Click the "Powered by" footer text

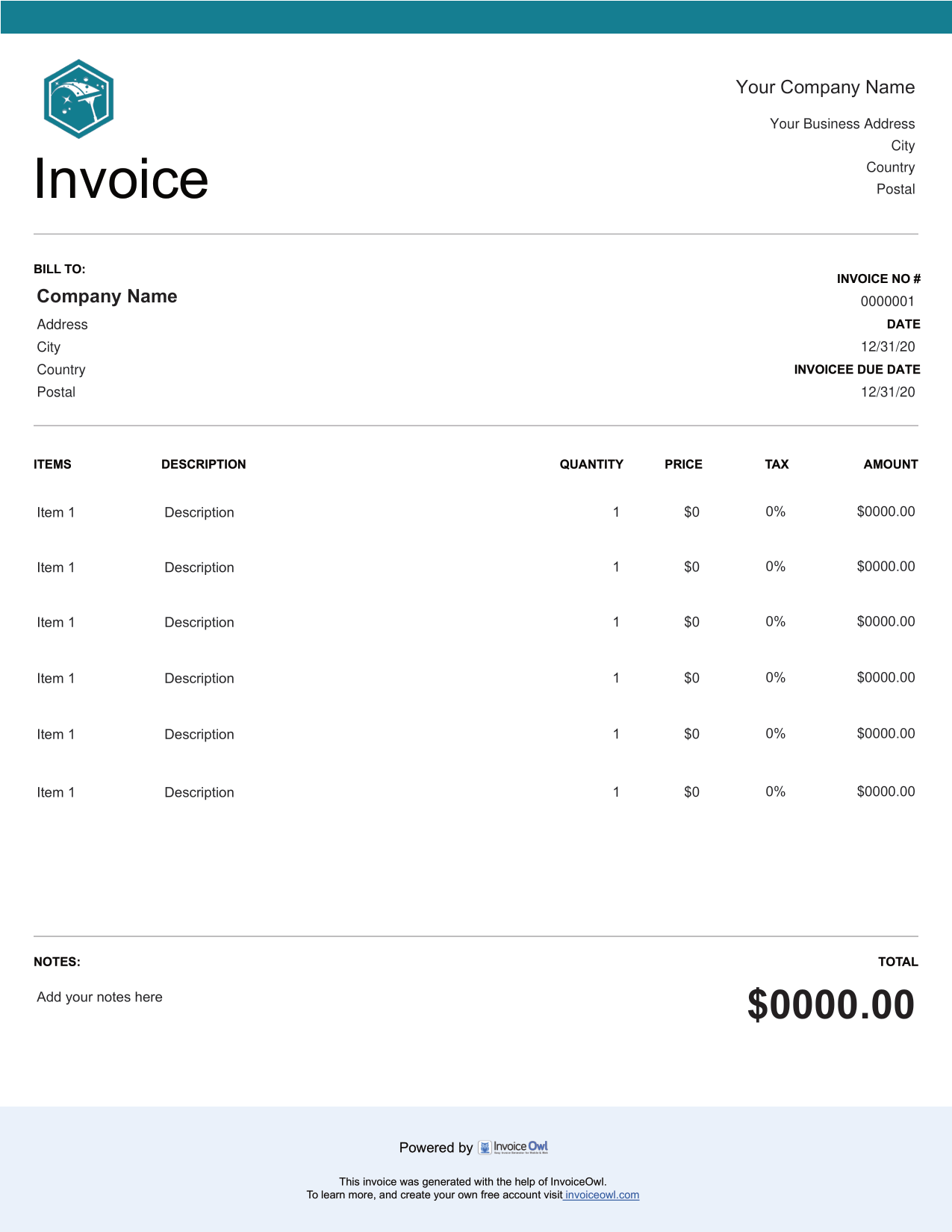point(436,1148)
